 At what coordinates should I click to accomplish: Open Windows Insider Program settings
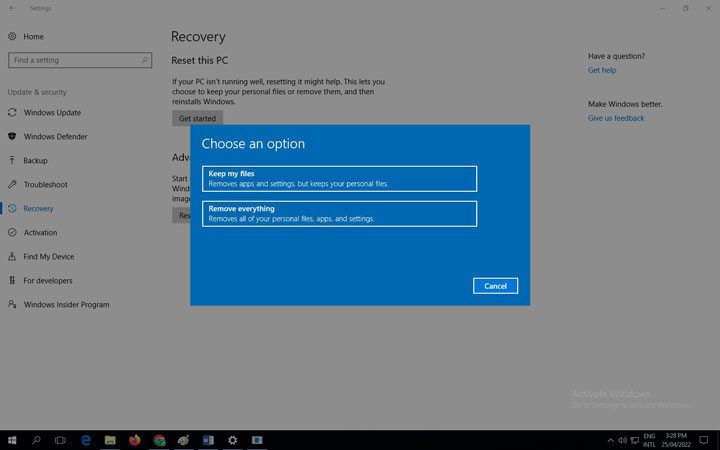(67, 304)
